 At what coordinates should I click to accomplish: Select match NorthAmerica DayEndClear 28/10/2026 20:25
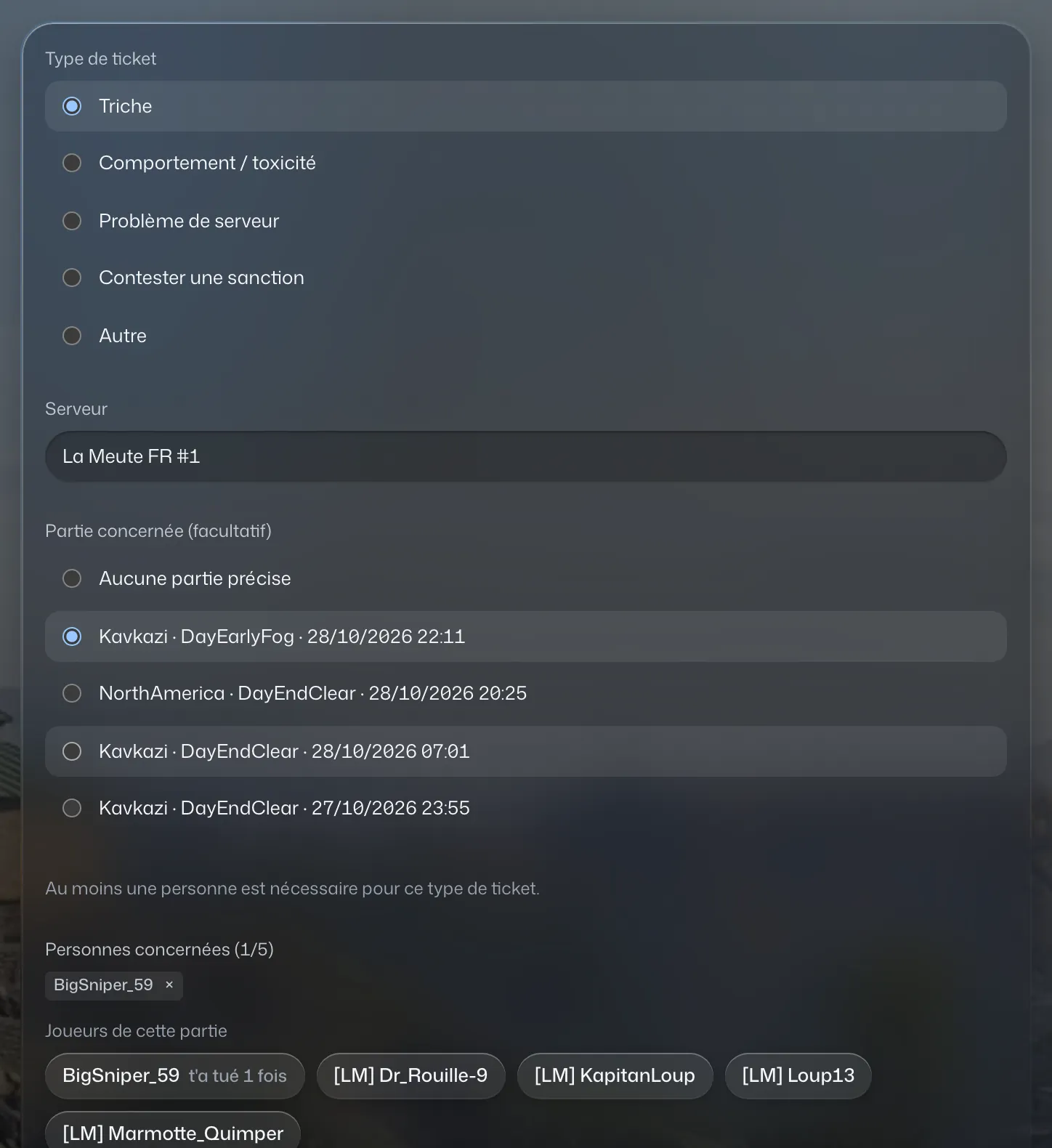pos(525,693)
